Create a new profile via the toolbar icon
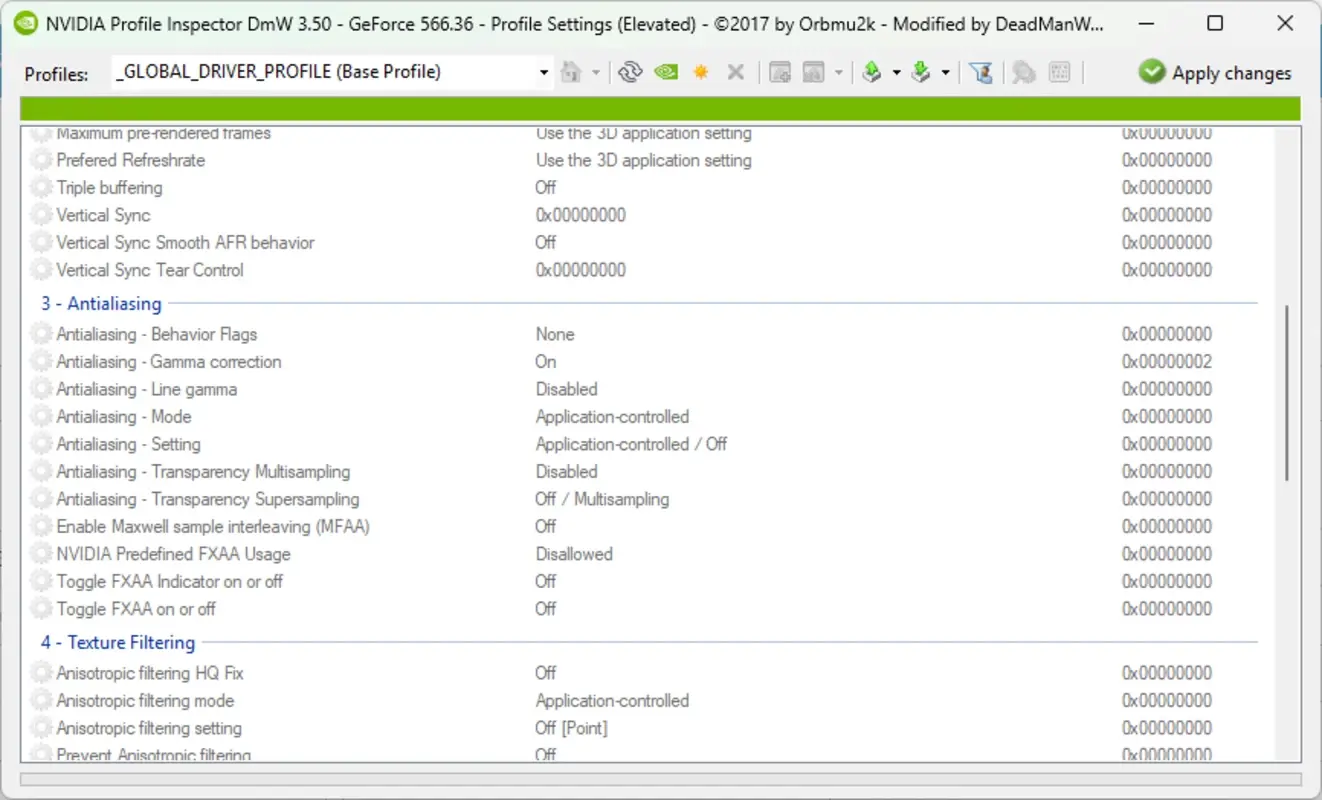1322x800 pixels. tap(780, 72)
